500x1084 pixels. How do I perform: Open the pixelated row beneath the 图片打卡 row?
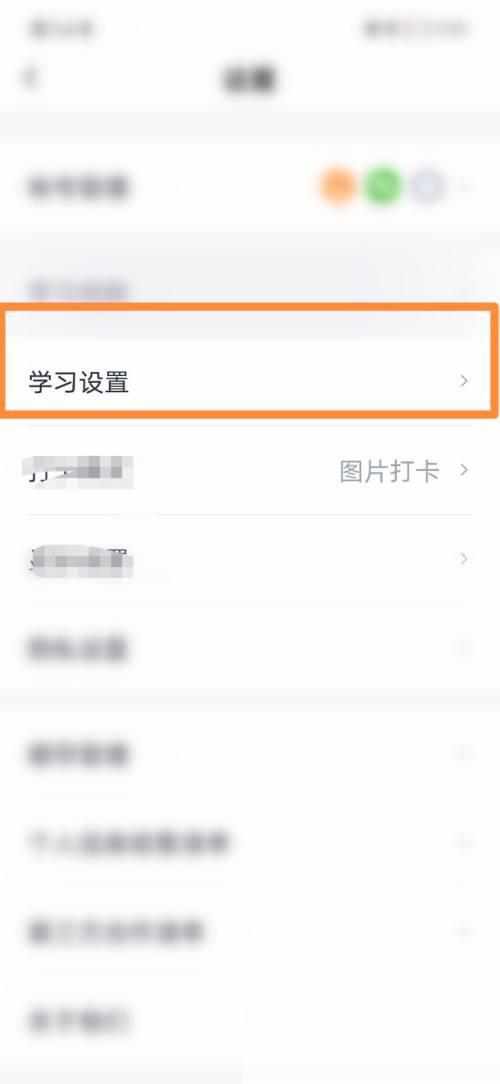[x=250, y=559]
